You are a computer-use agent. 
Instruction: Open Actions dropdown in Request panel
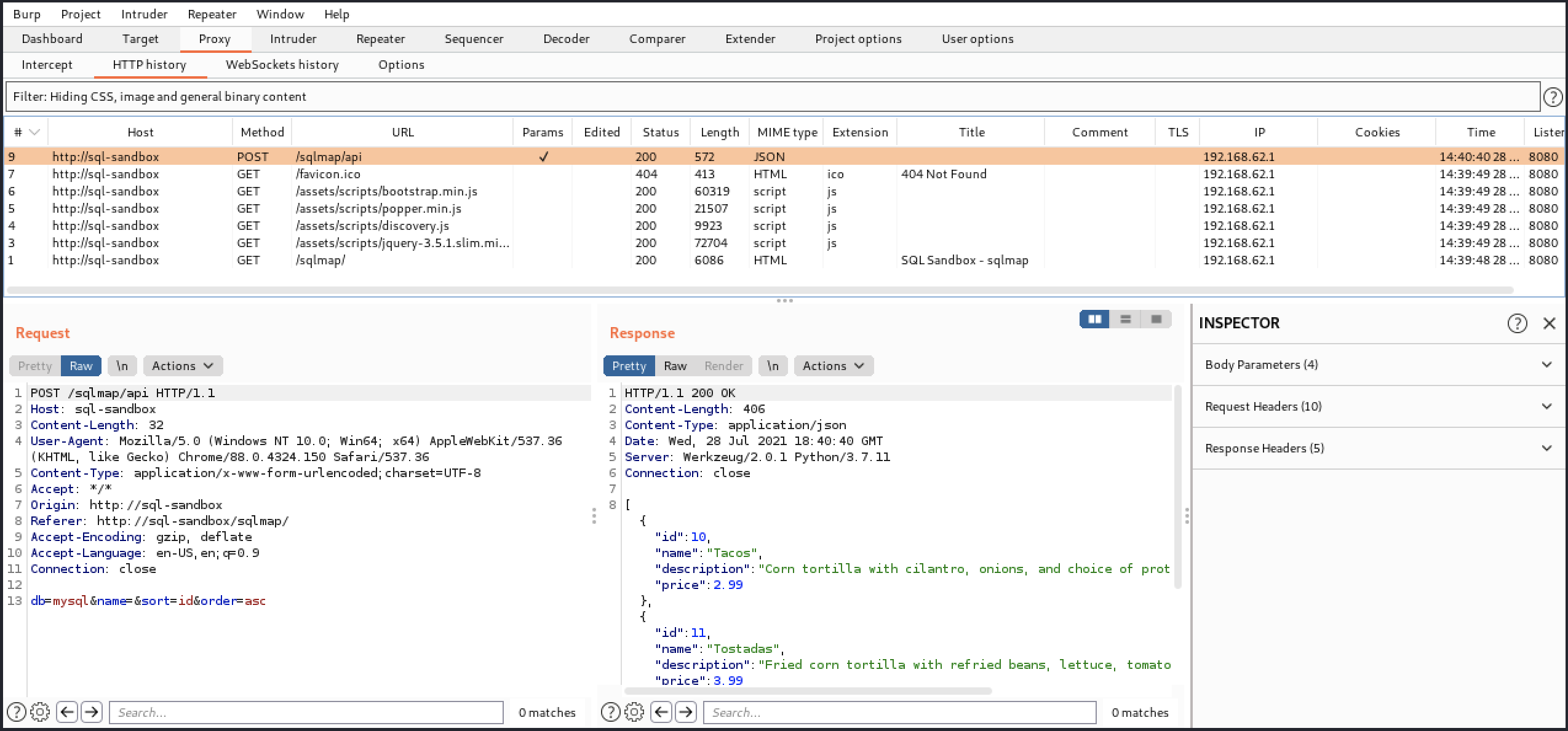point(183,366)
